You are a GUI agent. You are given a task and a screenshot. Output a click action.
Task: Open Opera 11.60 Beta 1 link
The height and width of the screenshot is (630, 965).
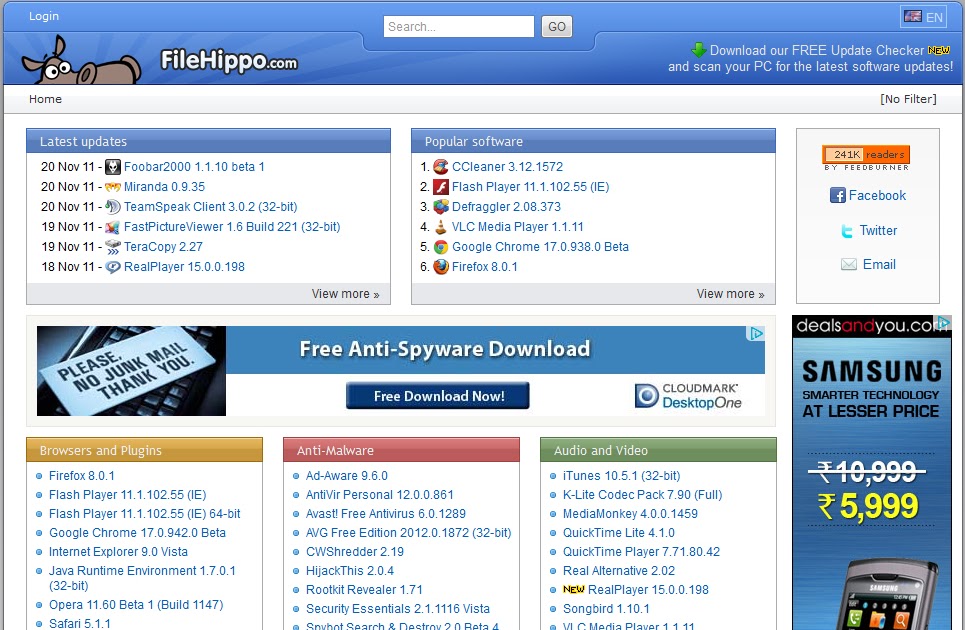click(136, 605)
